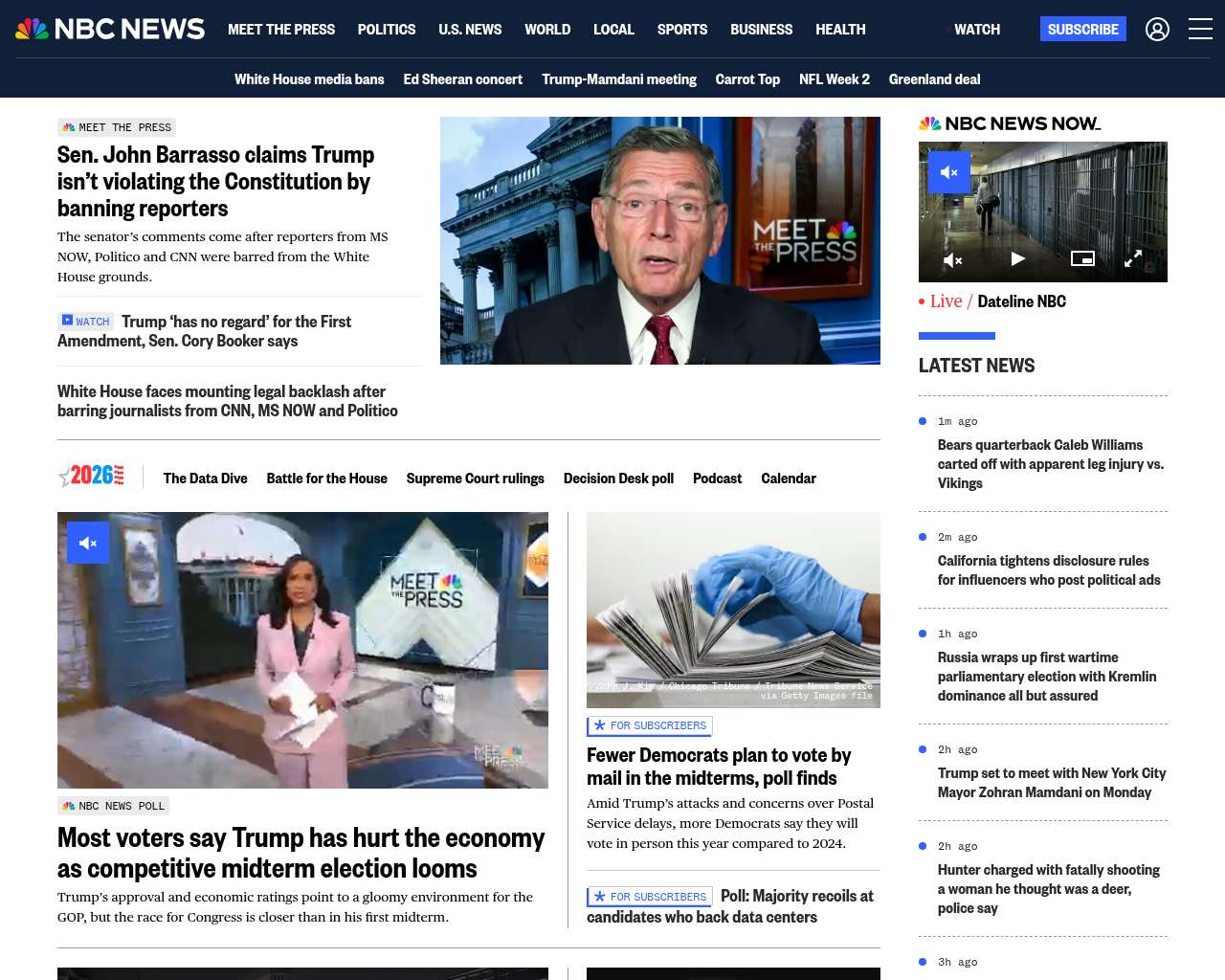Open the 2026 election section logo
This screenshot has width=1225, height=980.
[x=91, y=476]
